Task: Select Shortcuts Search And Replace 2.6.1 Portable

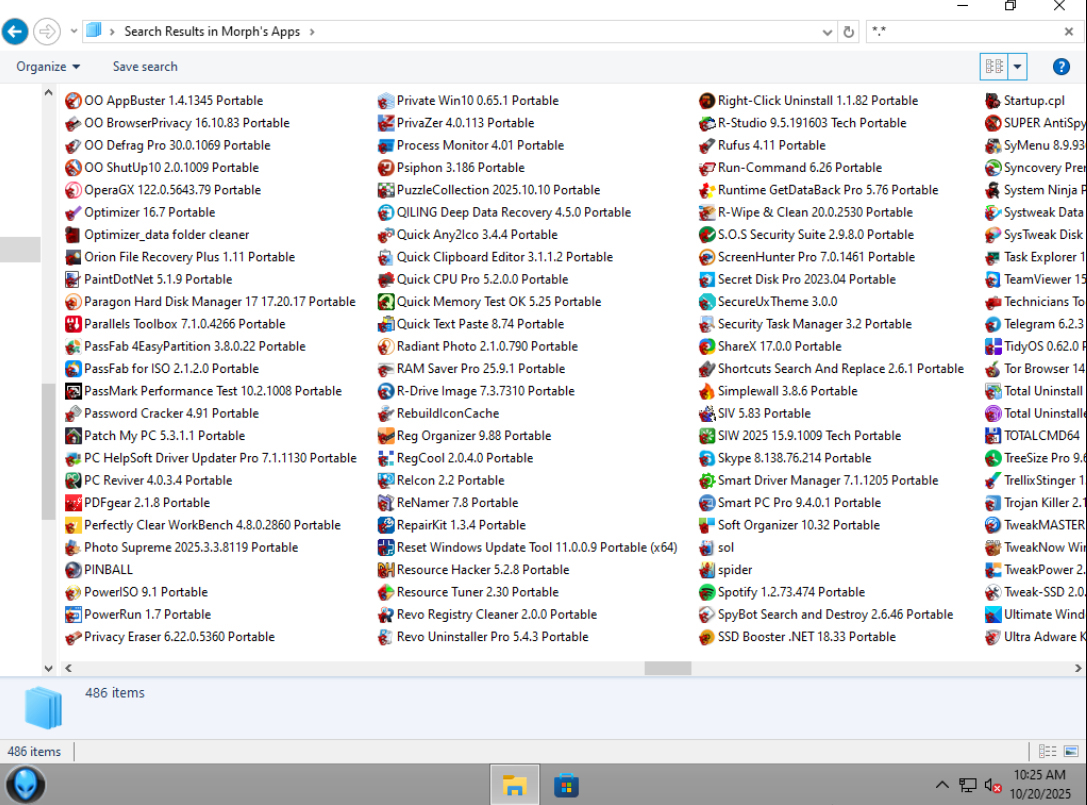Action: click(x=831, y=369)
